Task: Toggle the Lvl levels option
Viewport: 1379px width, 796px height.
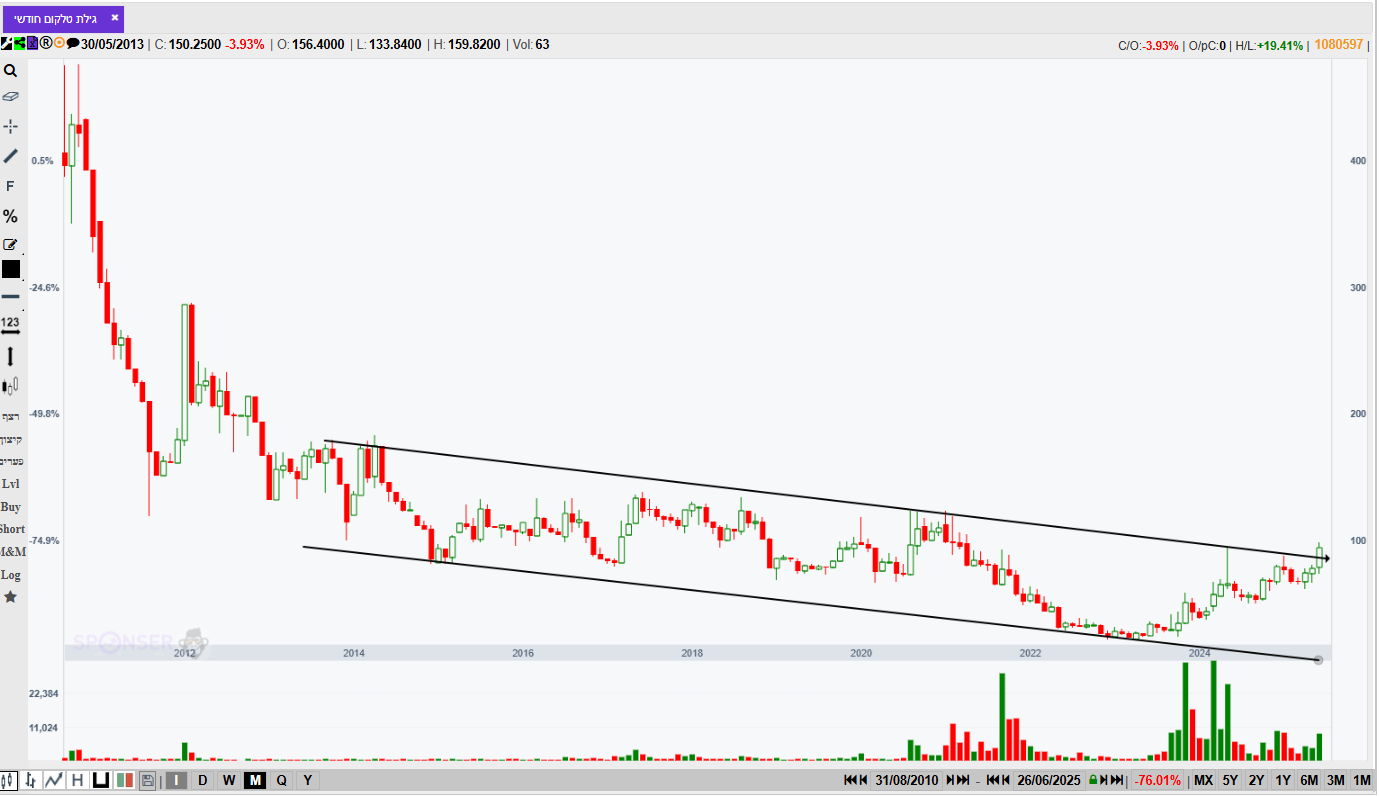Action: click(x=11, y=484)
